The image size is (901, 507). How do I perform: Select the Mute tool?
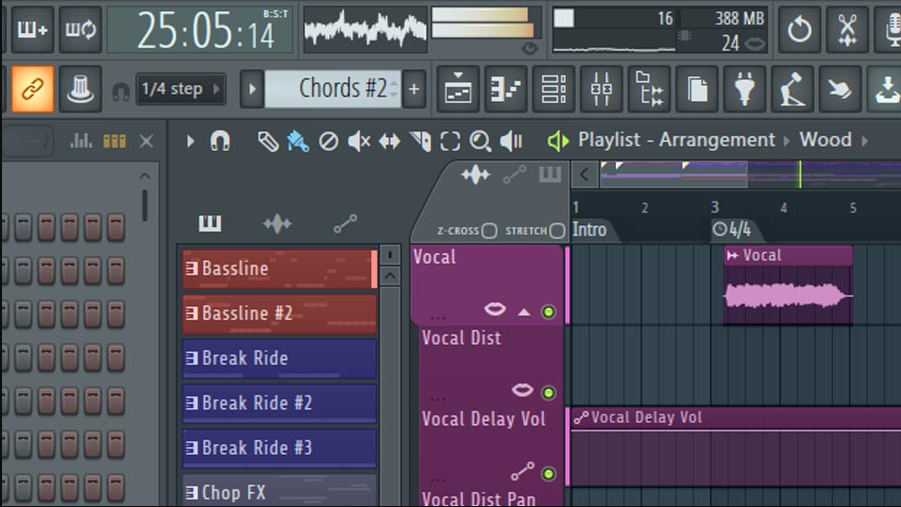tap(359, 141)
